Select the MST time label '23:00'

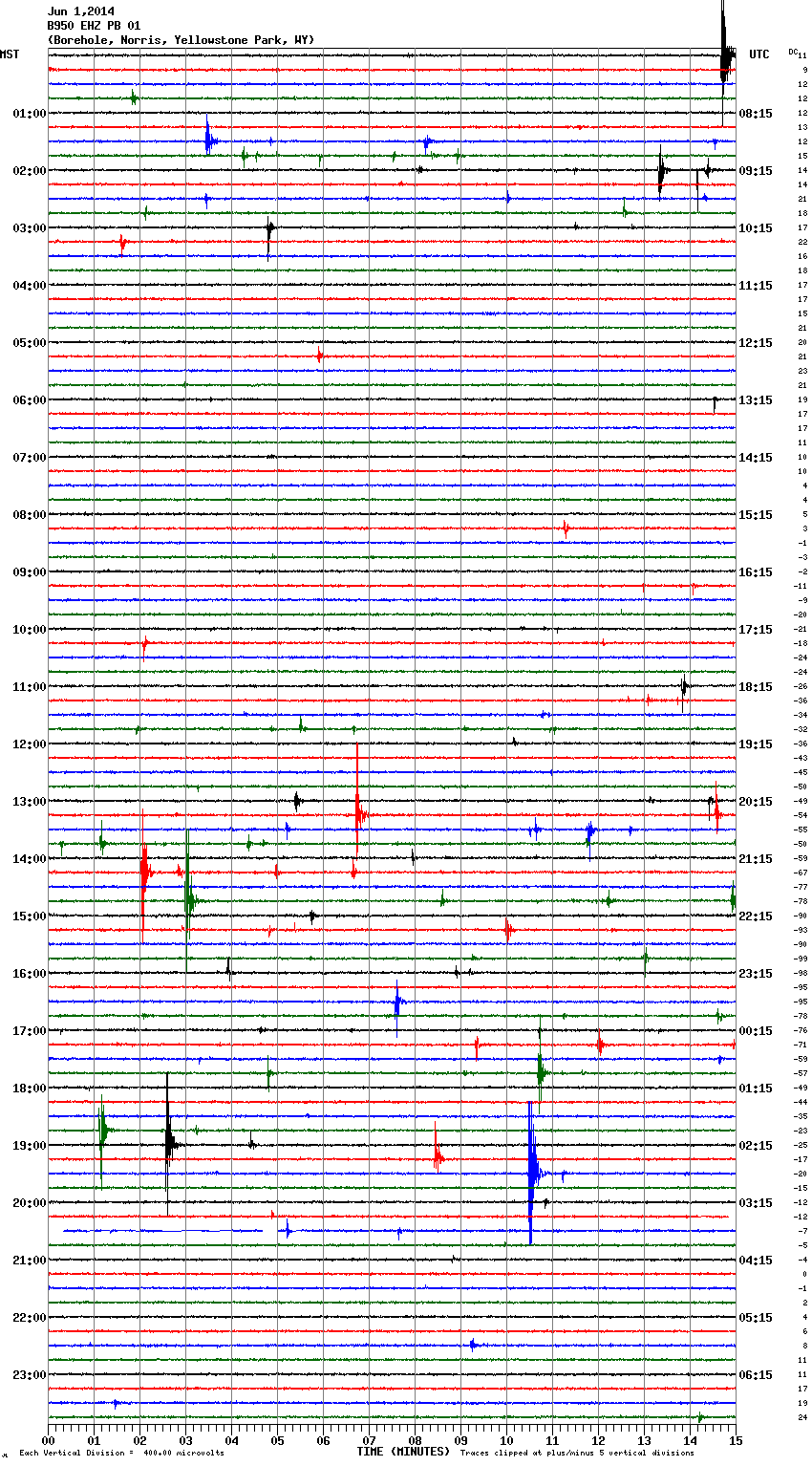[x=30, y=1375]
